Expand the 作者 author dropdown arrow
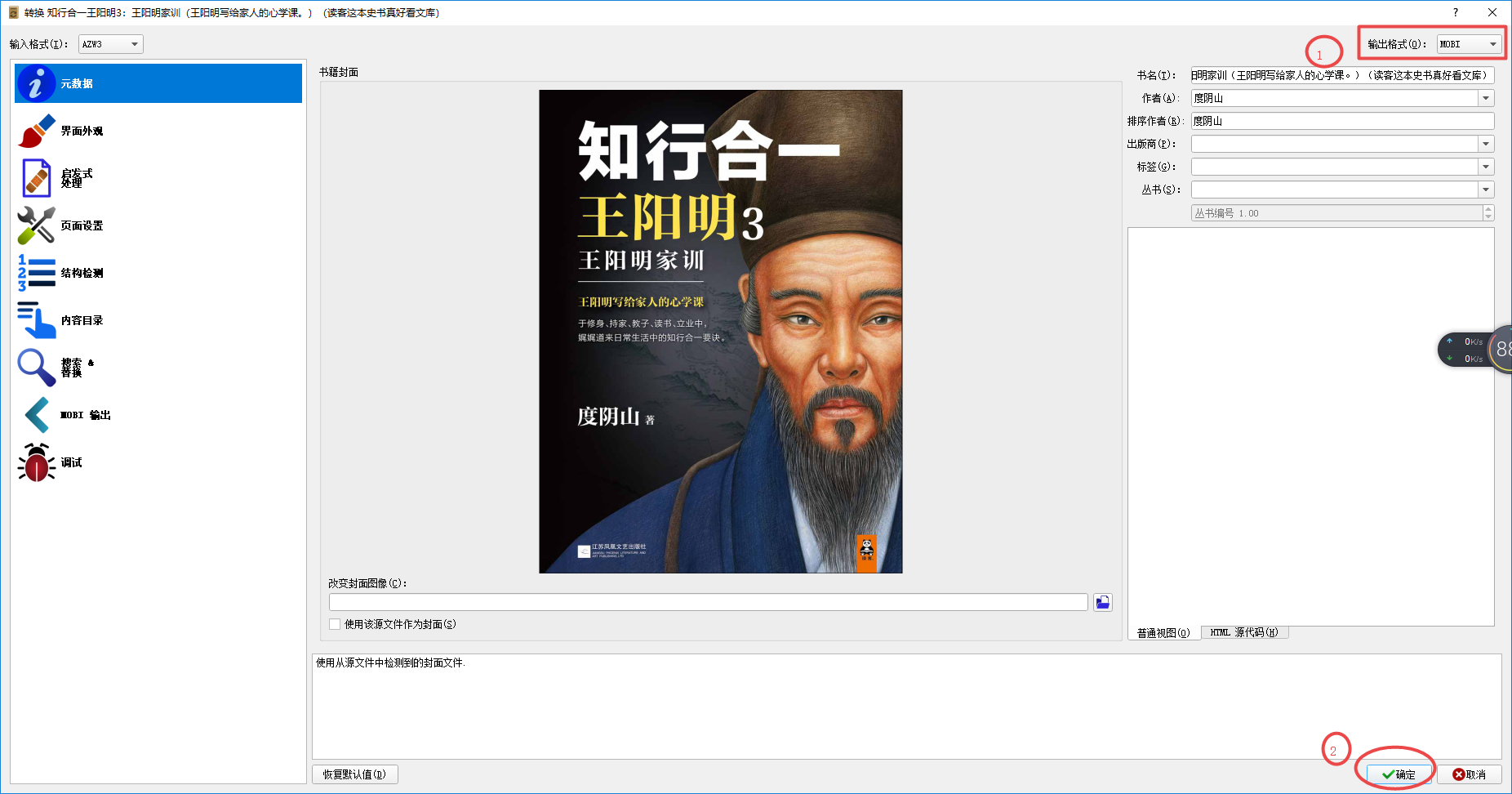Image resolution: width=1512 pixels, height=794 pixels. tap(1486, 98)
